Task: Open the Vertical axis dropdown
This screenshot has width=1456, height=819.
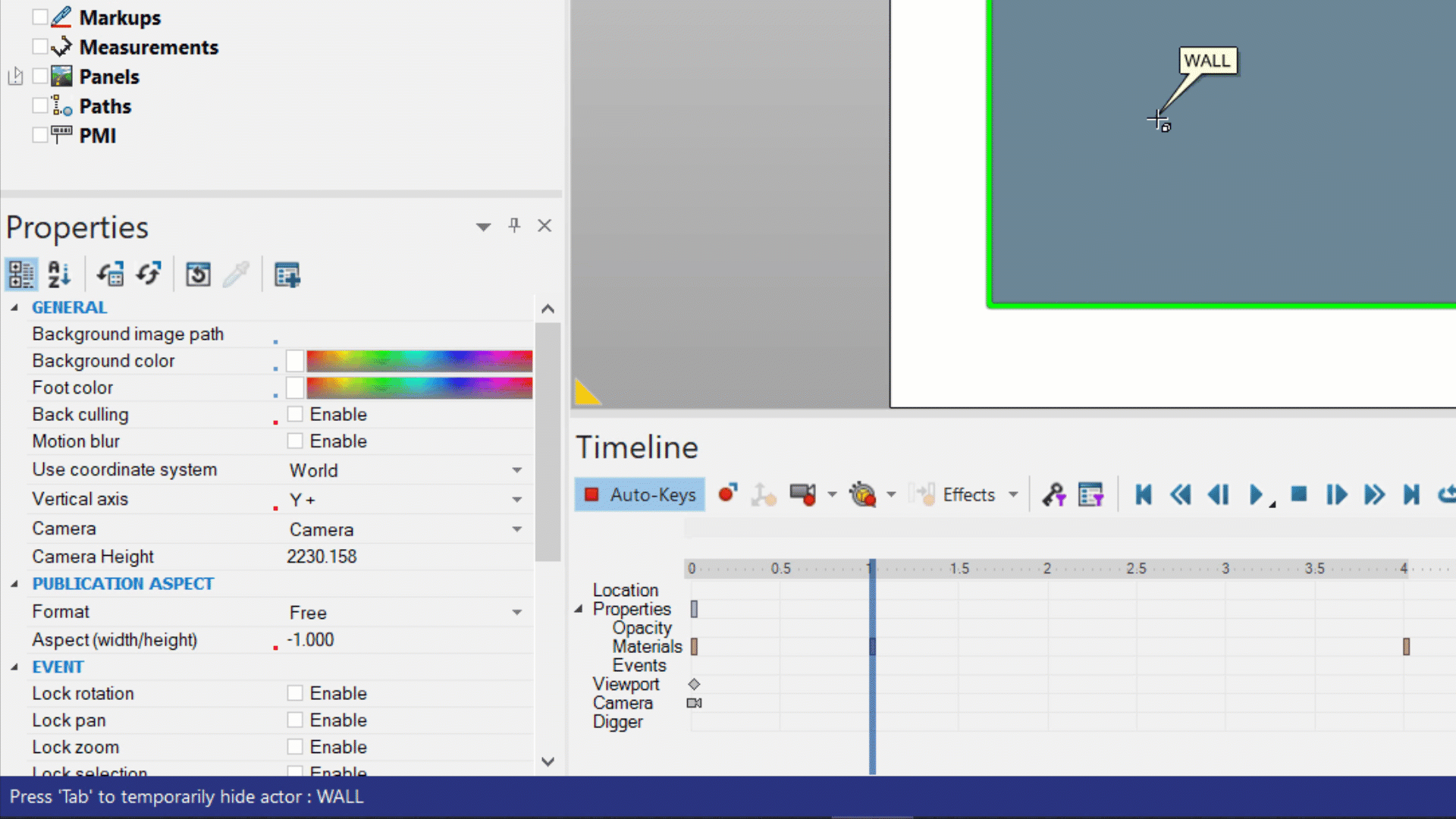Action: (516, 500)
